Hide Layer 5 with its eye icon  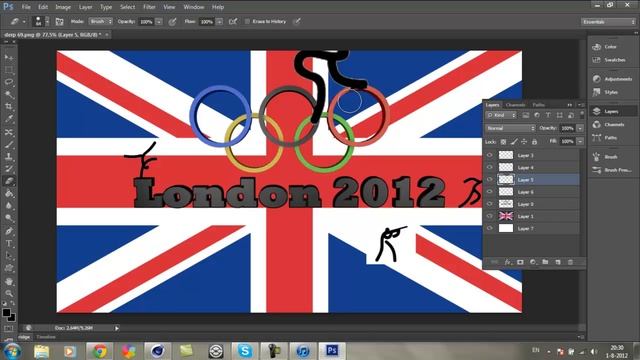tap(489, 180)
